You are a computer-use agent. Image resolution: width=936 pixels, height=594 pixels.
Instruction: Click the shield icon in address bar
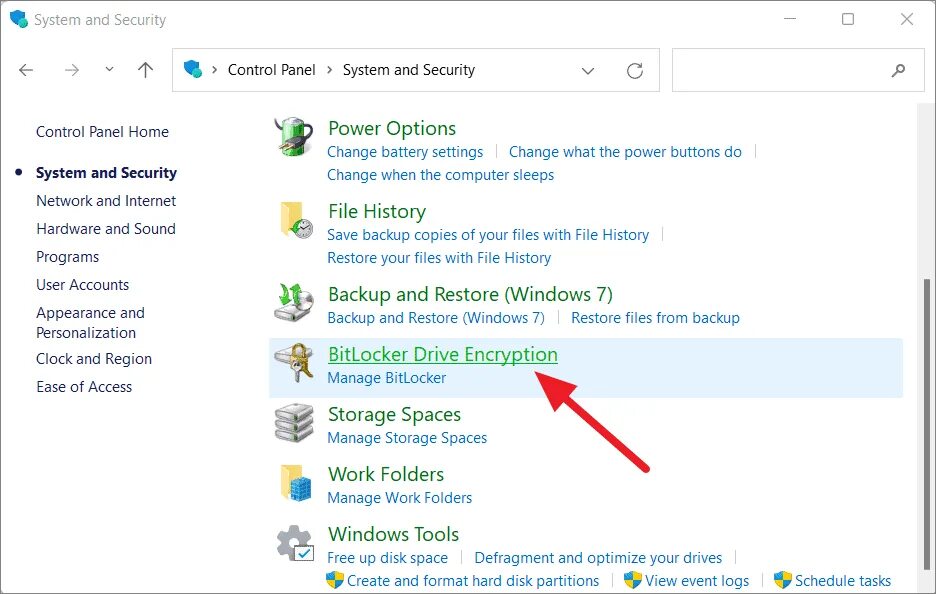click(x=193, y=69)
